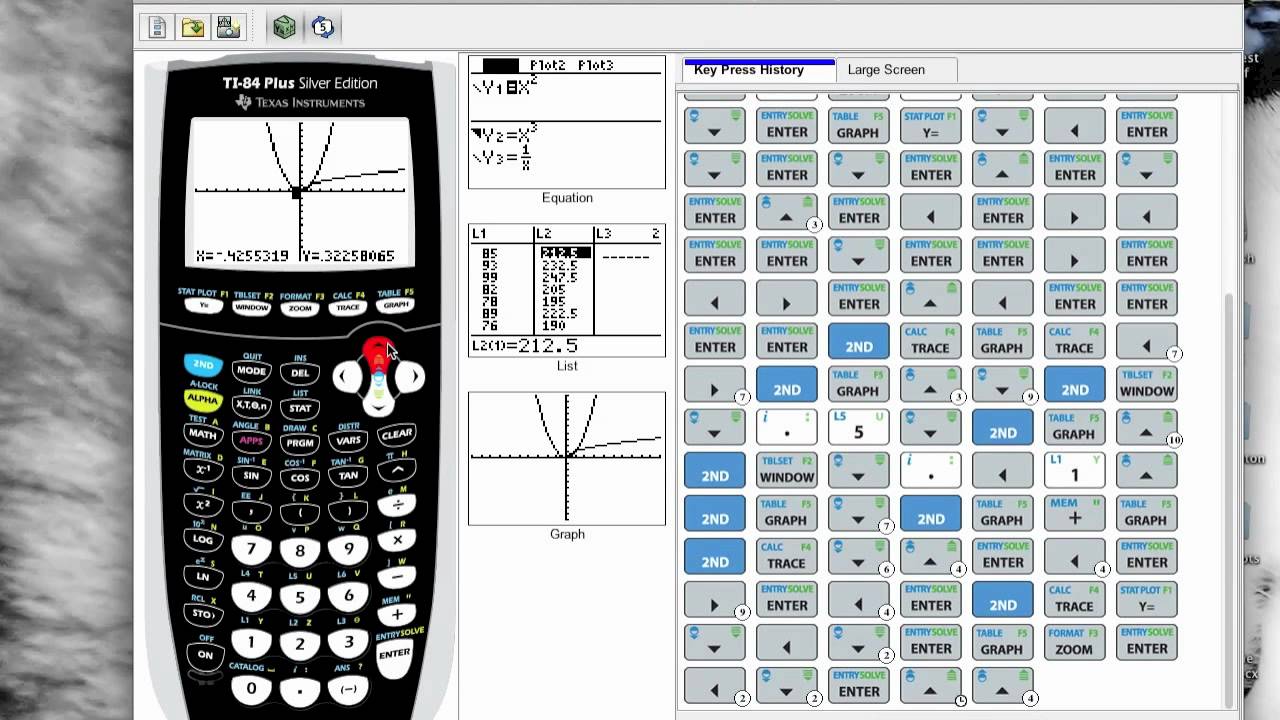Click the subtract key on the calculator
The image size is (1280, 720).
(397, 577)
